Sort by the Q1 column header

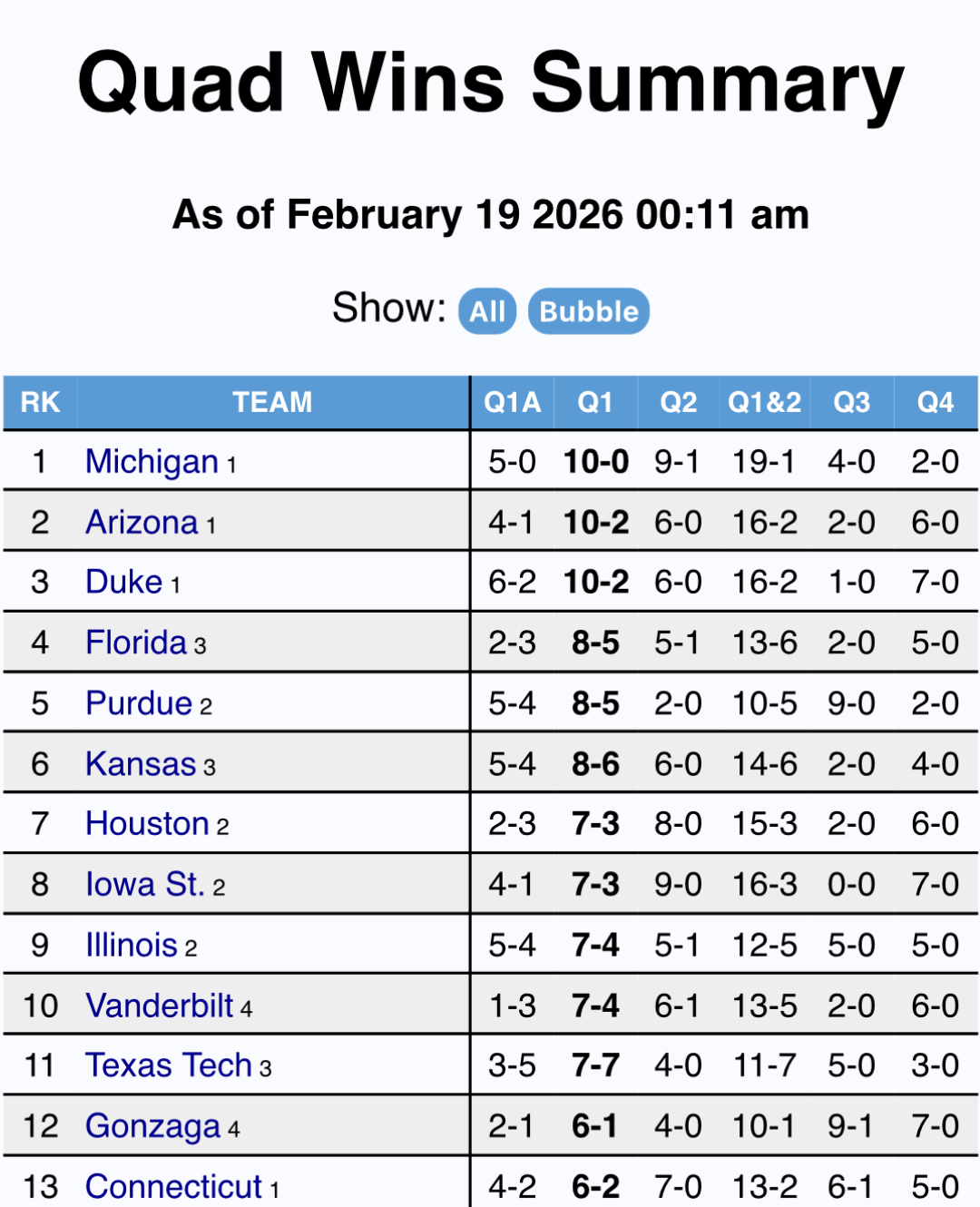tap(595, 402)
